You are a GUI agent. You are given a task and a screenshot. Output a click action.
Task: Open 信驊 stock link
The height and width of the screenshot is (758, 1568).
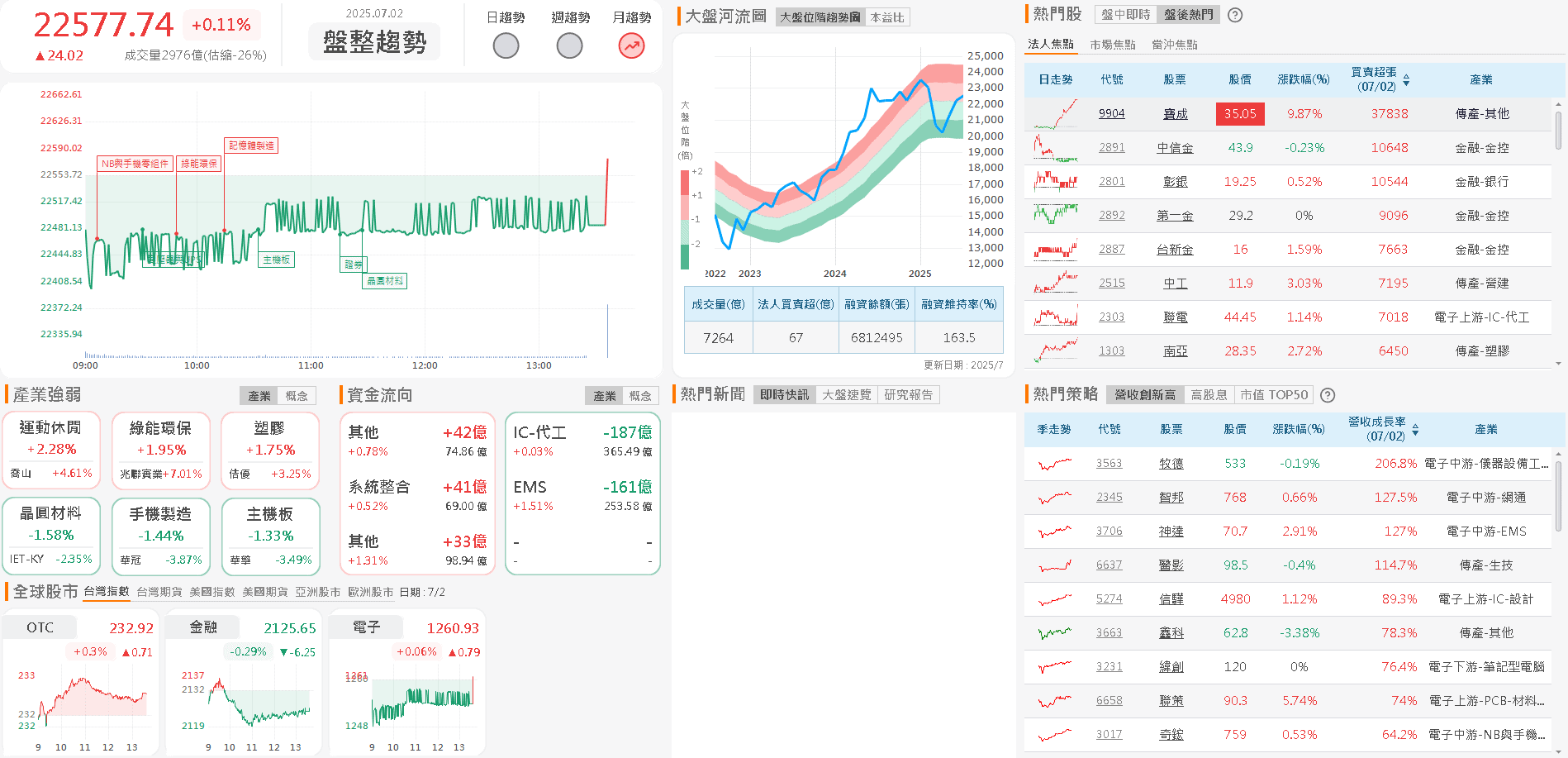click(x=1171, y=599)
